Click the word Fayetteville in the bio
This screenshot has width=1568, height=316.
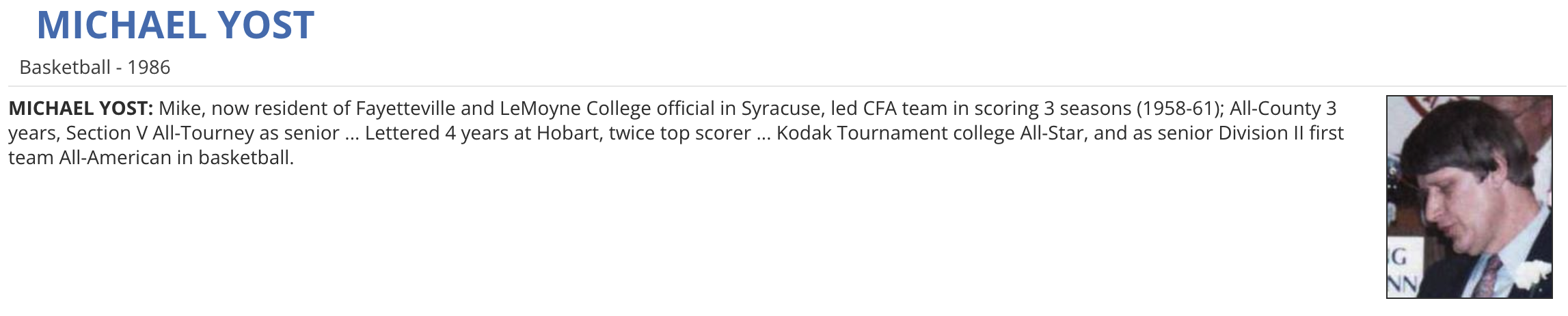tap(405, 108)
